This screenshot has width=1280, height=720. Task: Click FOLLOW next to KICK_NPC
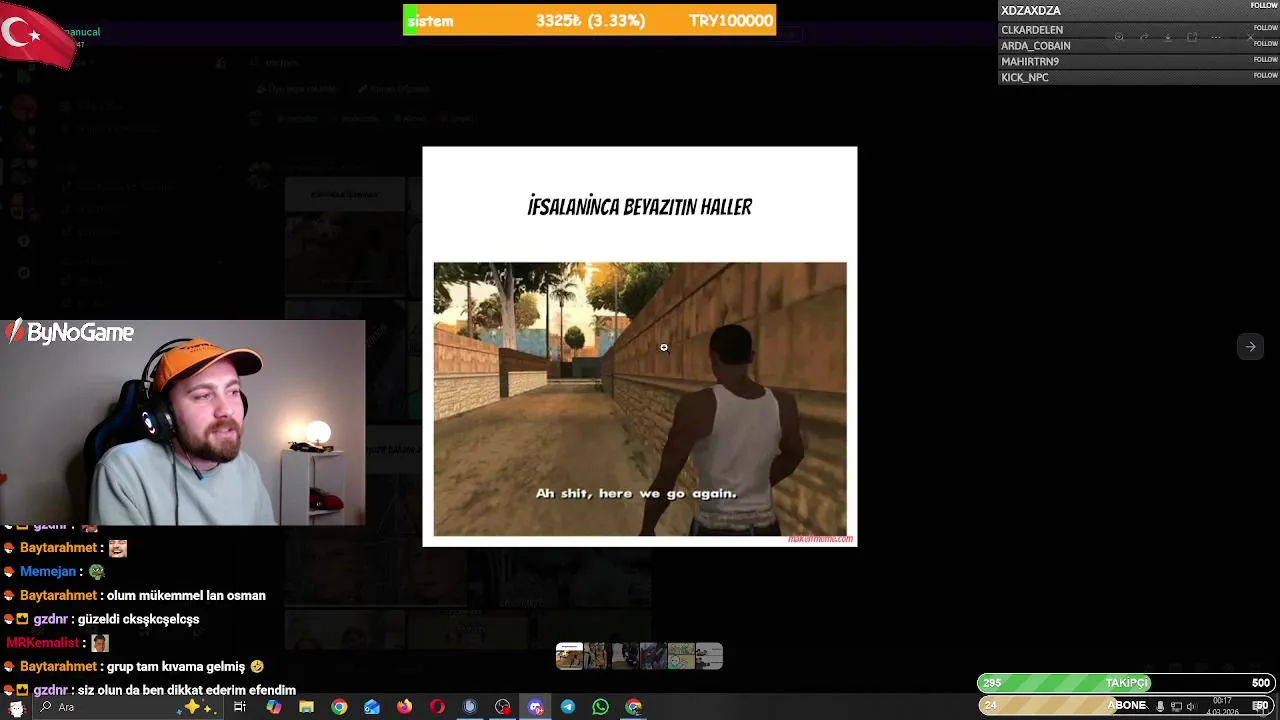point(1266,75)
